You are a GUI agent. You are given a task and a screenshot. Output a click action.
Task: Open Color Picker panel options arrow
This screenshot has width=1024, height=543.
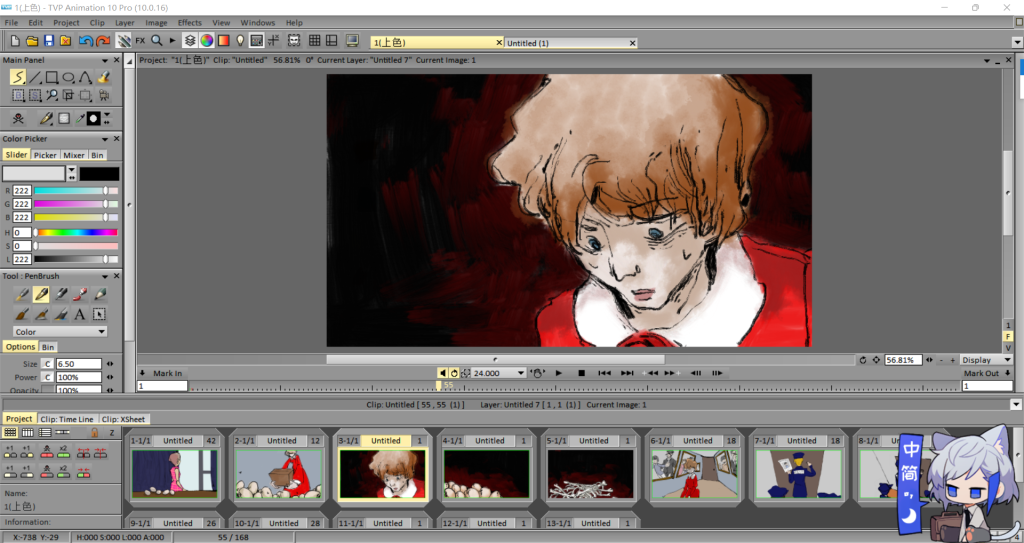point(105,139)
